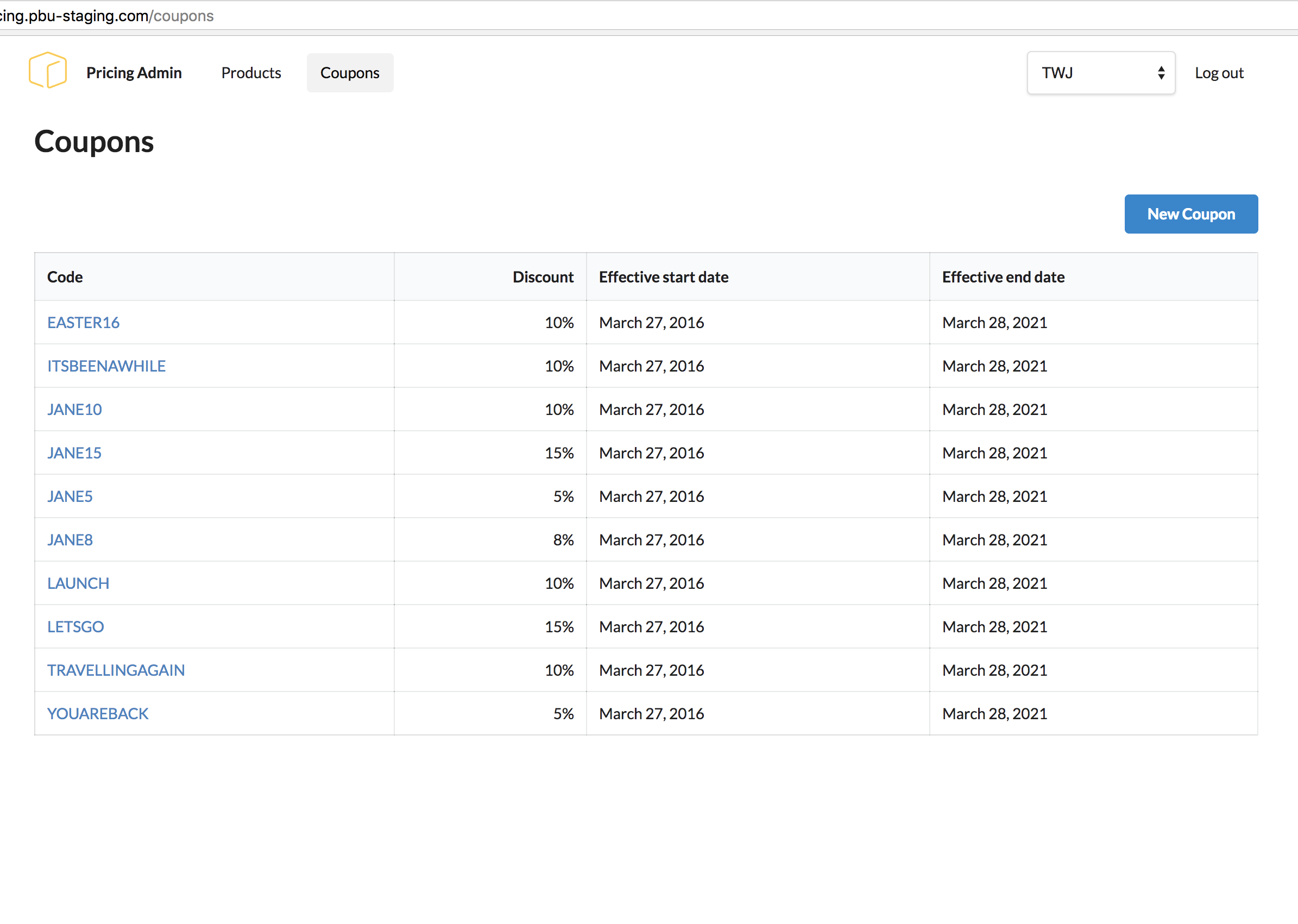Log out of the admin
The image size is (1298, 924).
point(1218,73)
